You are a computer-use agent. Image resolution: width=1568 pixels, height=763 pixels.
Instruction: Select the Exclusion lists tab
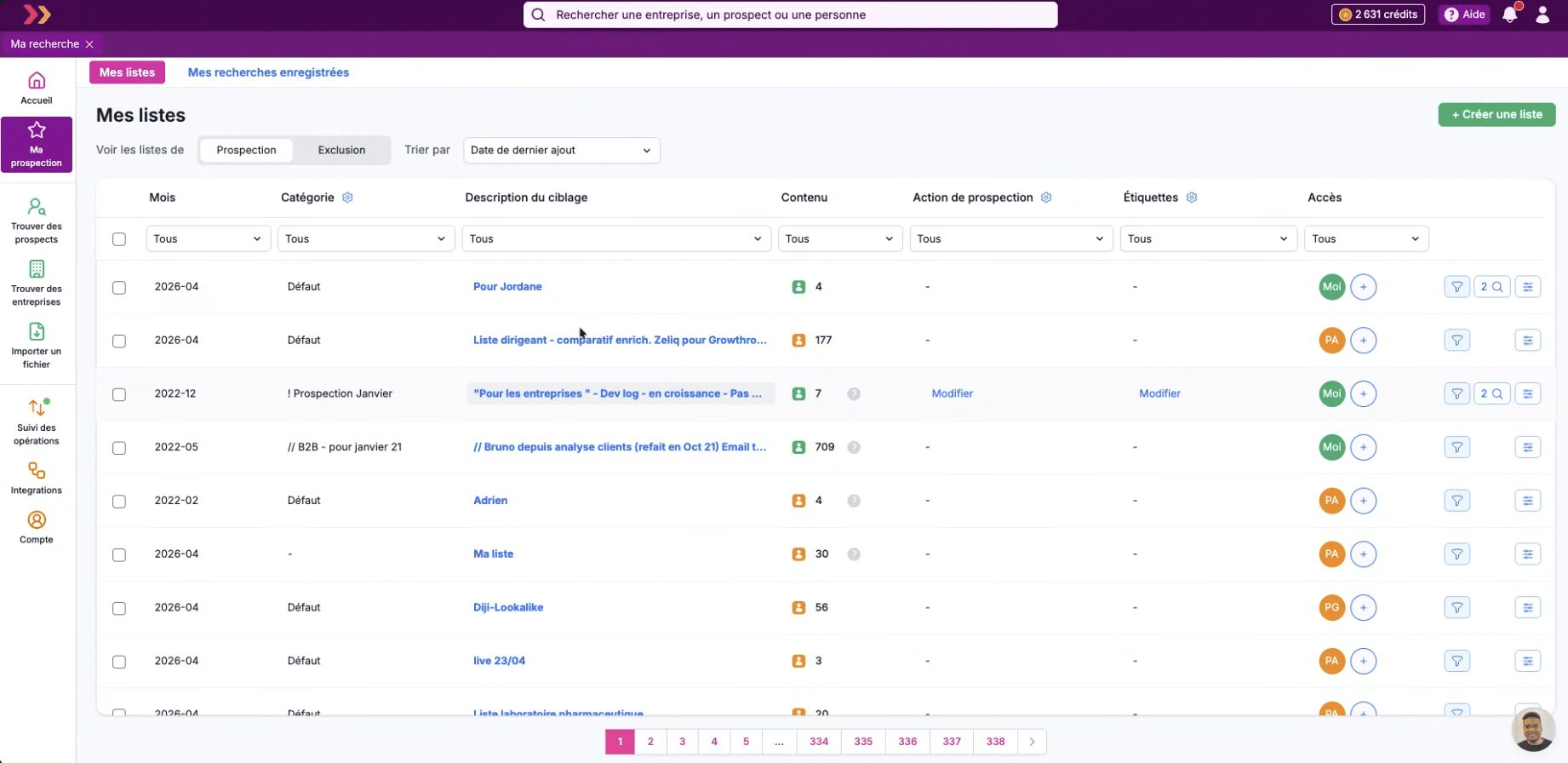[x=341, y=151]
